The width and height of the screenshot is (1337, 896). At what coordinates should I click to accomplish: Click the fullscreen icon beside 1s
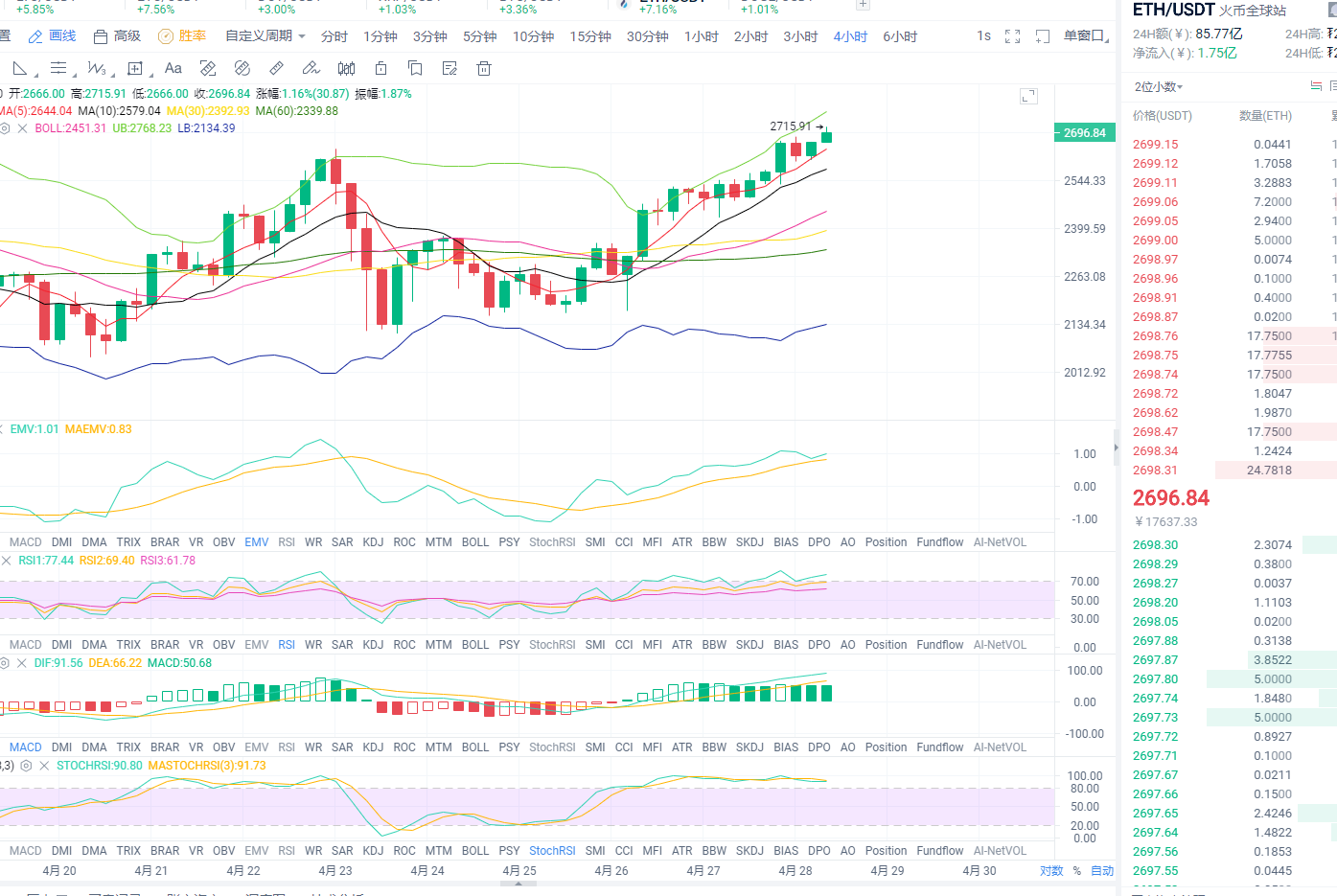tap(1012, 36)
